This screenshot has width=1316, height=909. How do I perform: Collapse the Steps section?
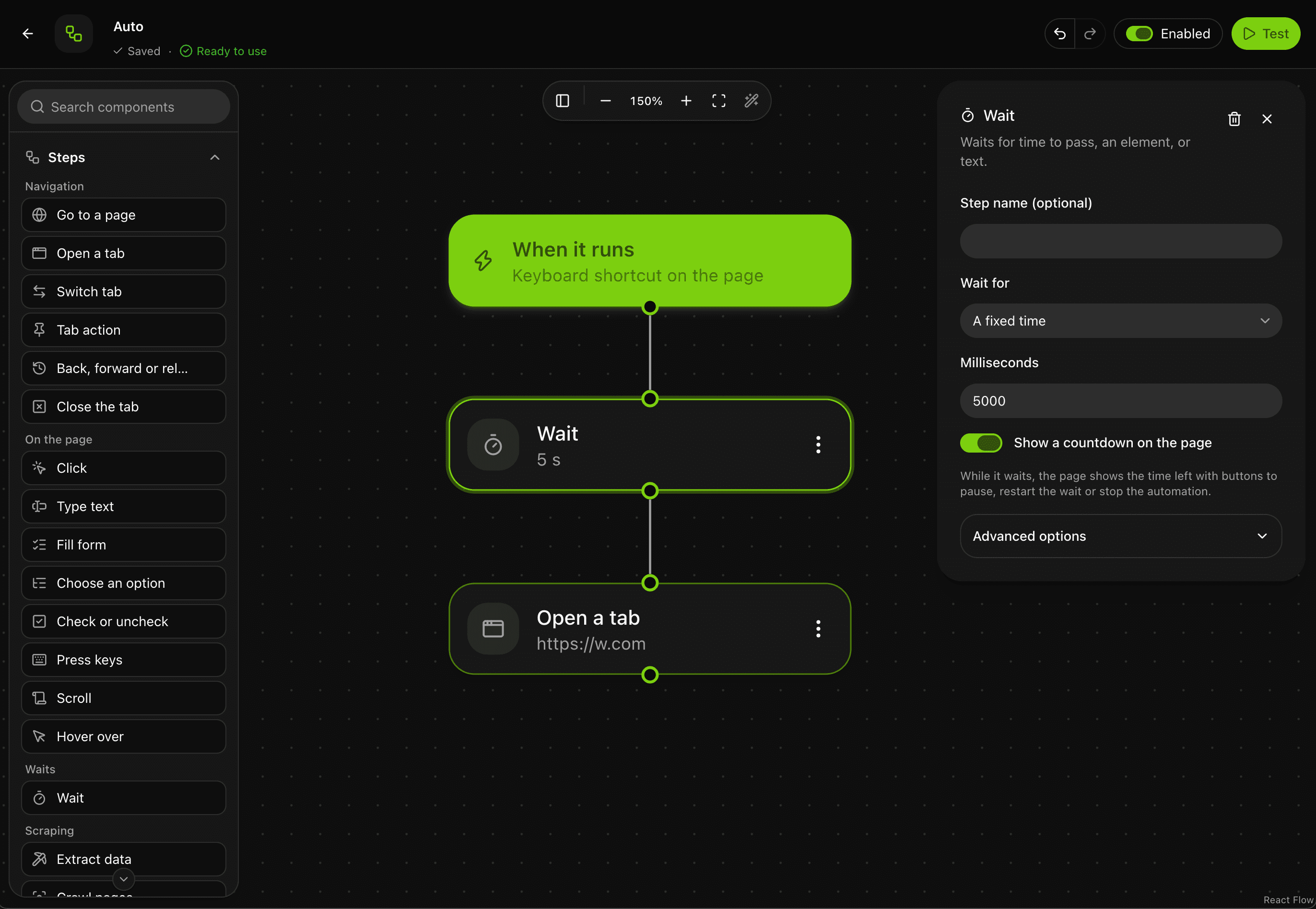coord(214,157)
